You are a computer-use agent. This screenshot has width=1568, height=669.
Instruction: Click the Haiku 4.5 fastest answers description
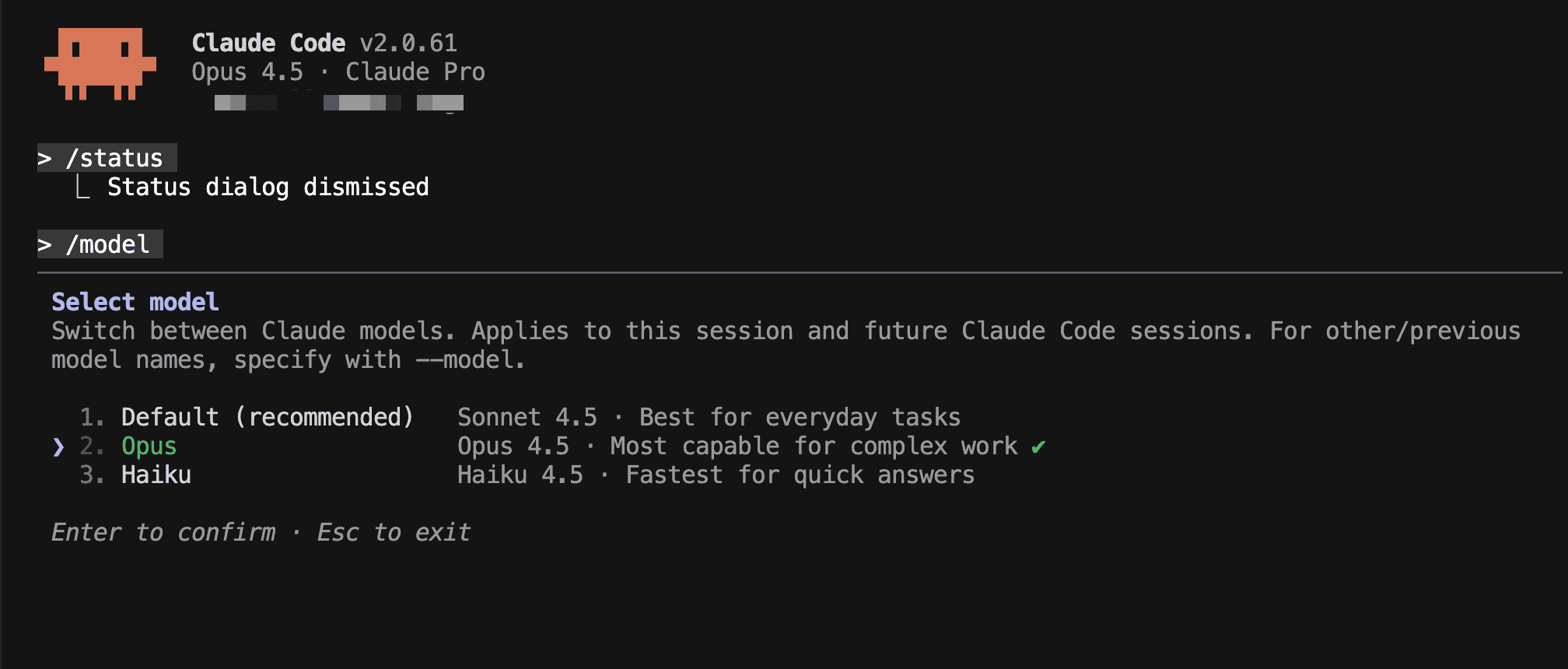click(715, 475)
